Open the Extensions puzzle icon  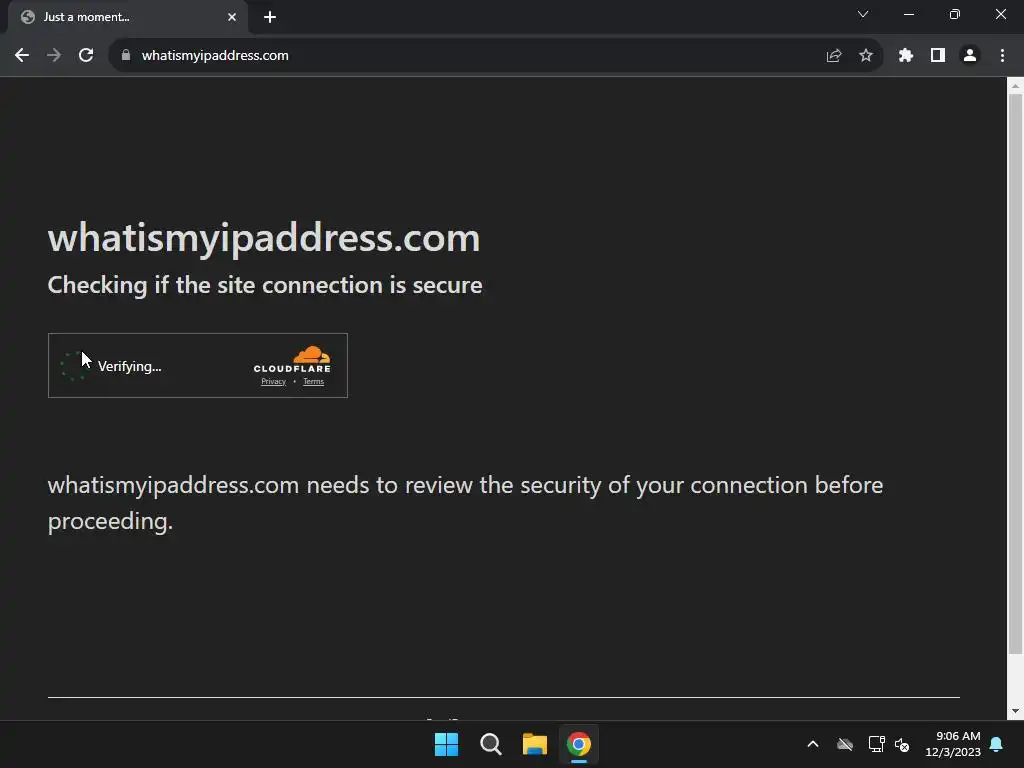click(905, 56)
